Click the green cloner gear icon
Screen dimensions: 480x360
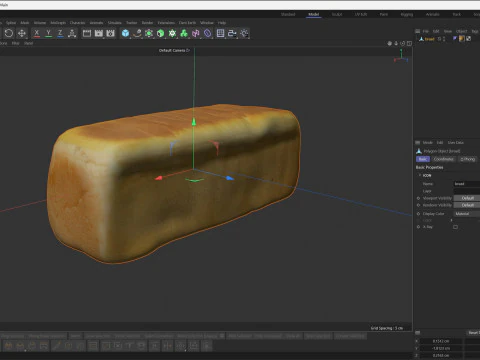click(172, 33)
